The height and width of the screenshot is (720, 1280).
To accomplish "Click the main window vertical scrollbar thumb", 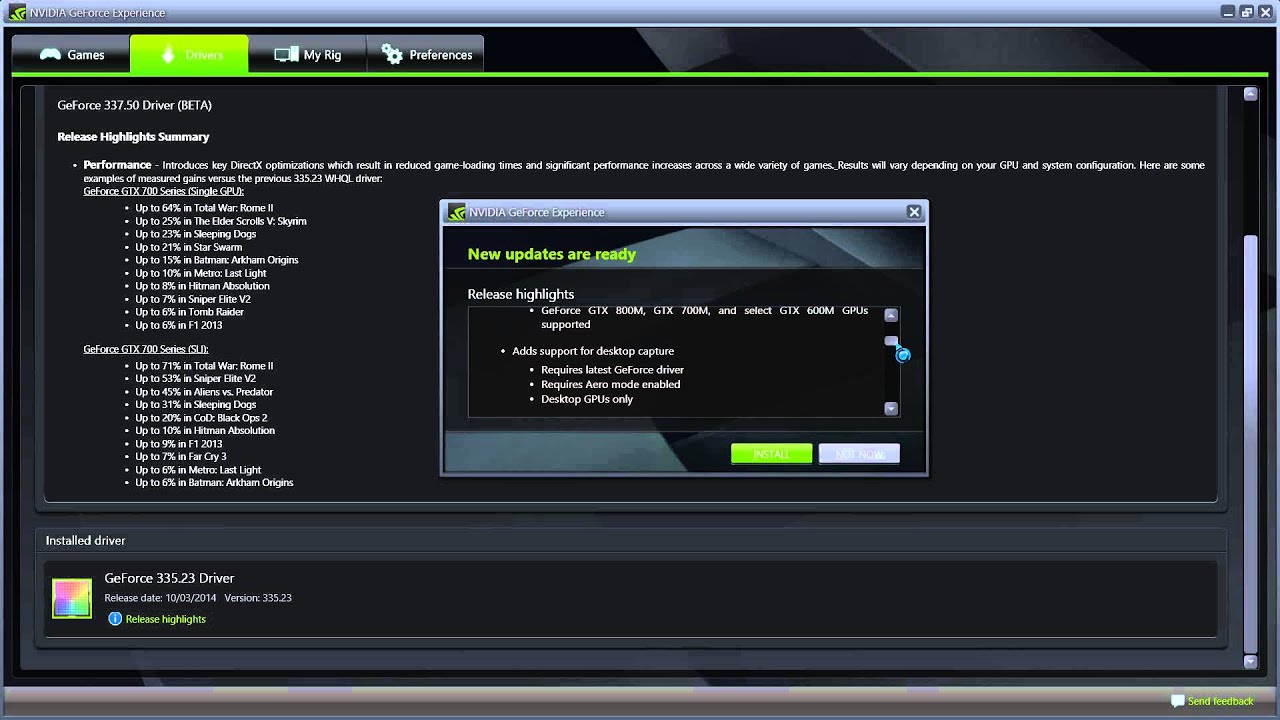I will click(1250, 445).
